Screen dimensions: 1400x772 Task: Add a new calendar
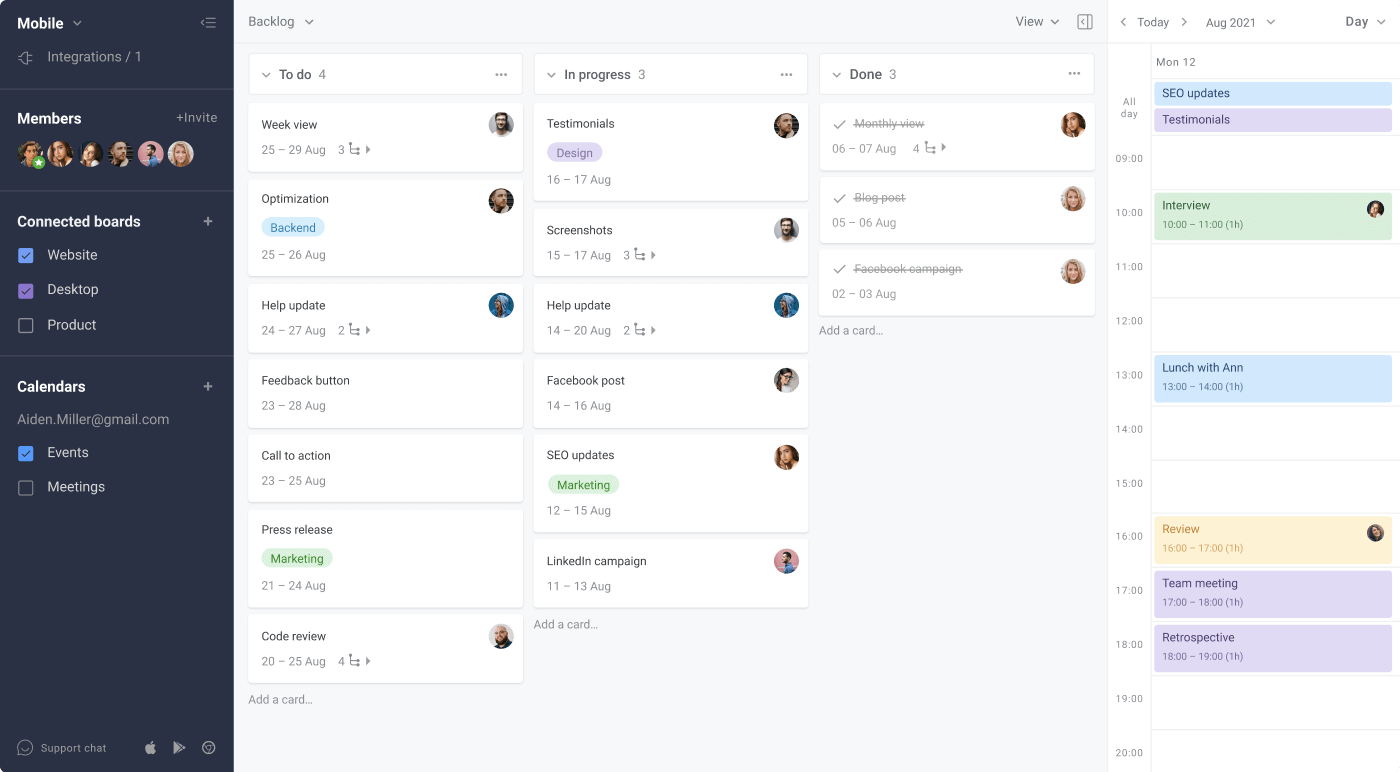(x=208, y=386)
